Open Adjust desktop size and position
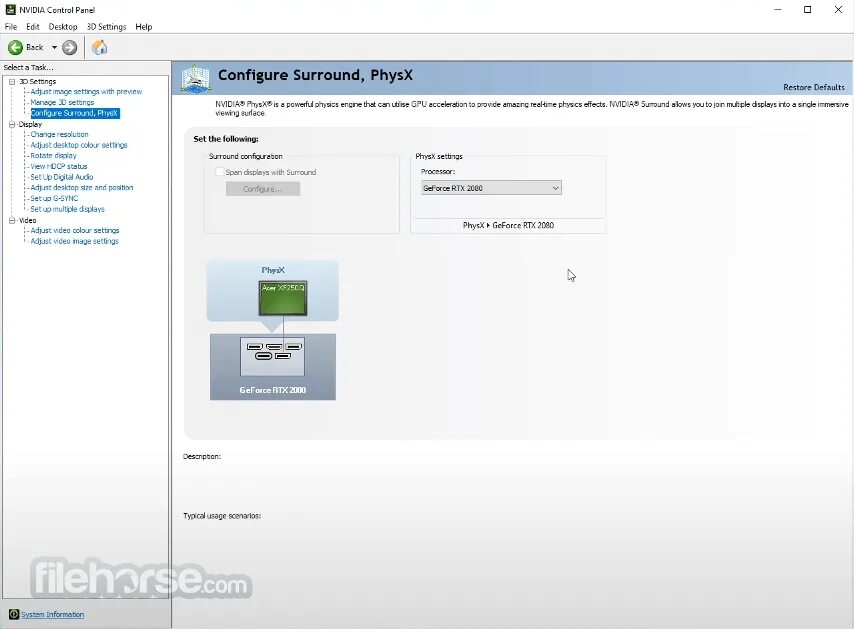This screenshot has height=629, width=854. [x=82, y=187]
